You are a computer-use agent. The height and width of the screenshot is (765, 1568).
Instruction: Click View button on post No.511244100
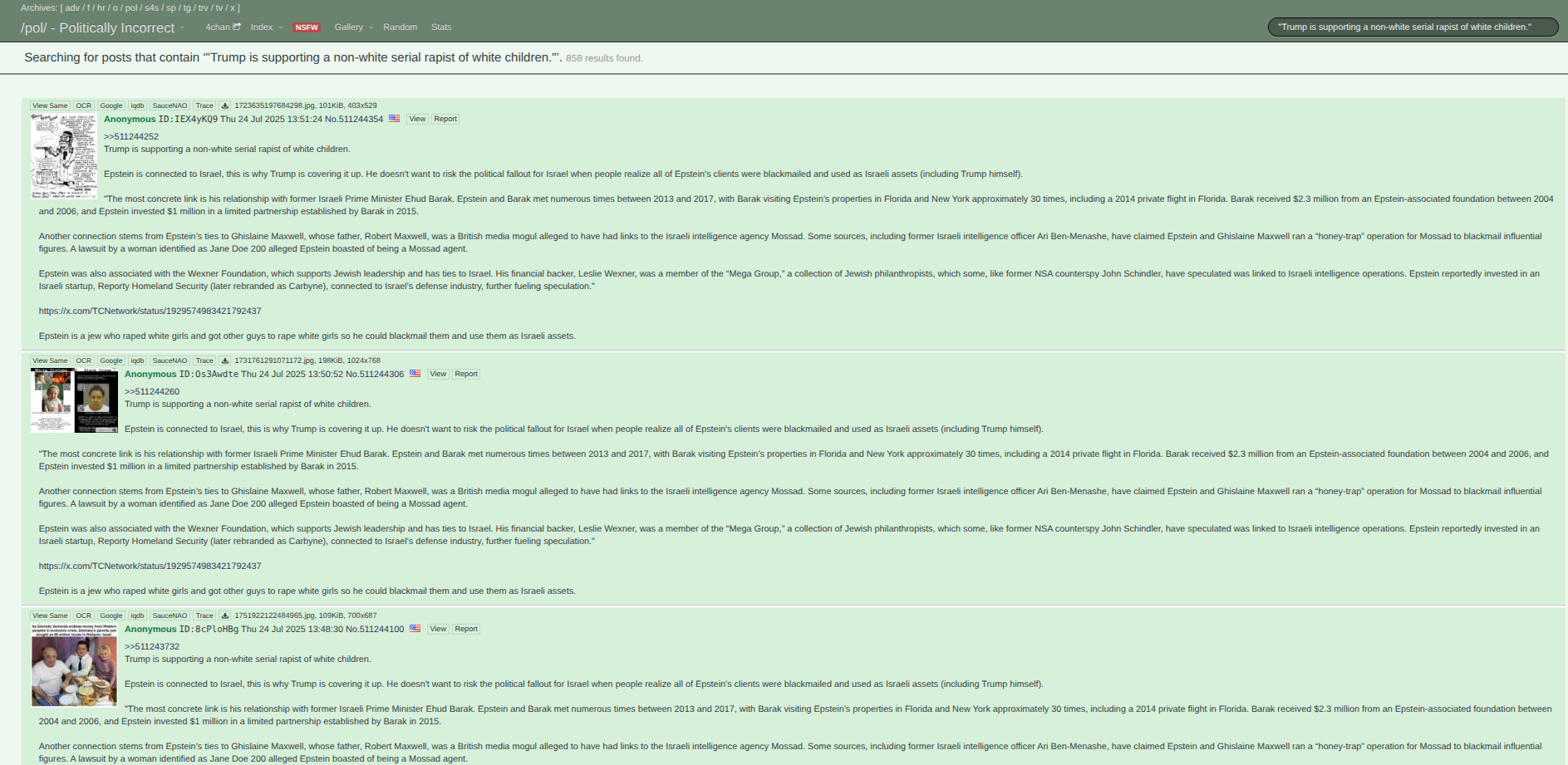(x=438, y=629)
